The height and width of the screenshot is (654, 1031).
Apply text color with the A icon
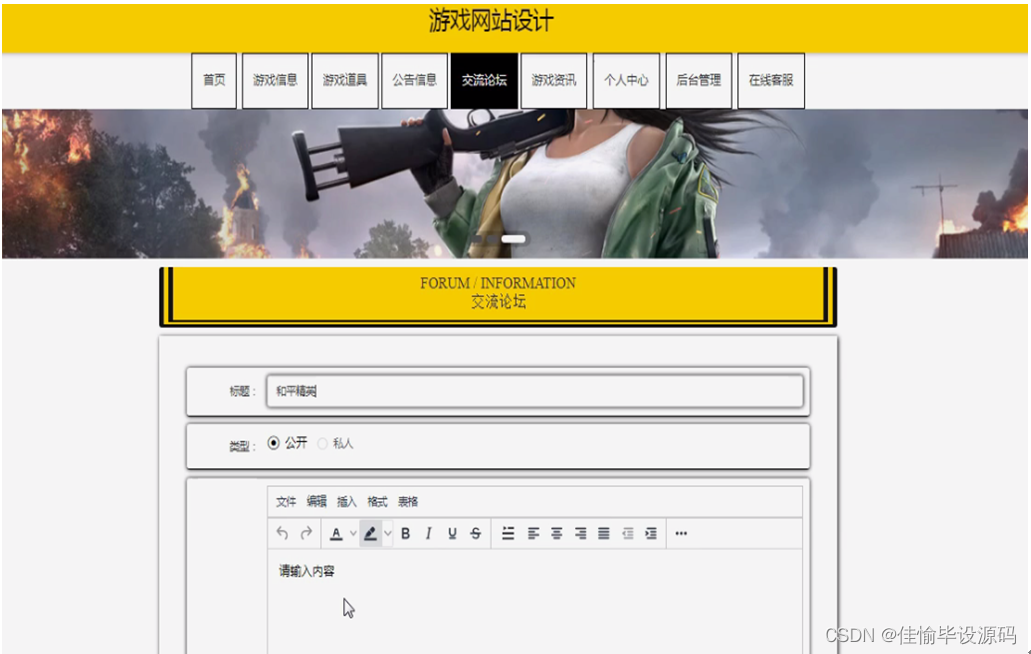336,533
